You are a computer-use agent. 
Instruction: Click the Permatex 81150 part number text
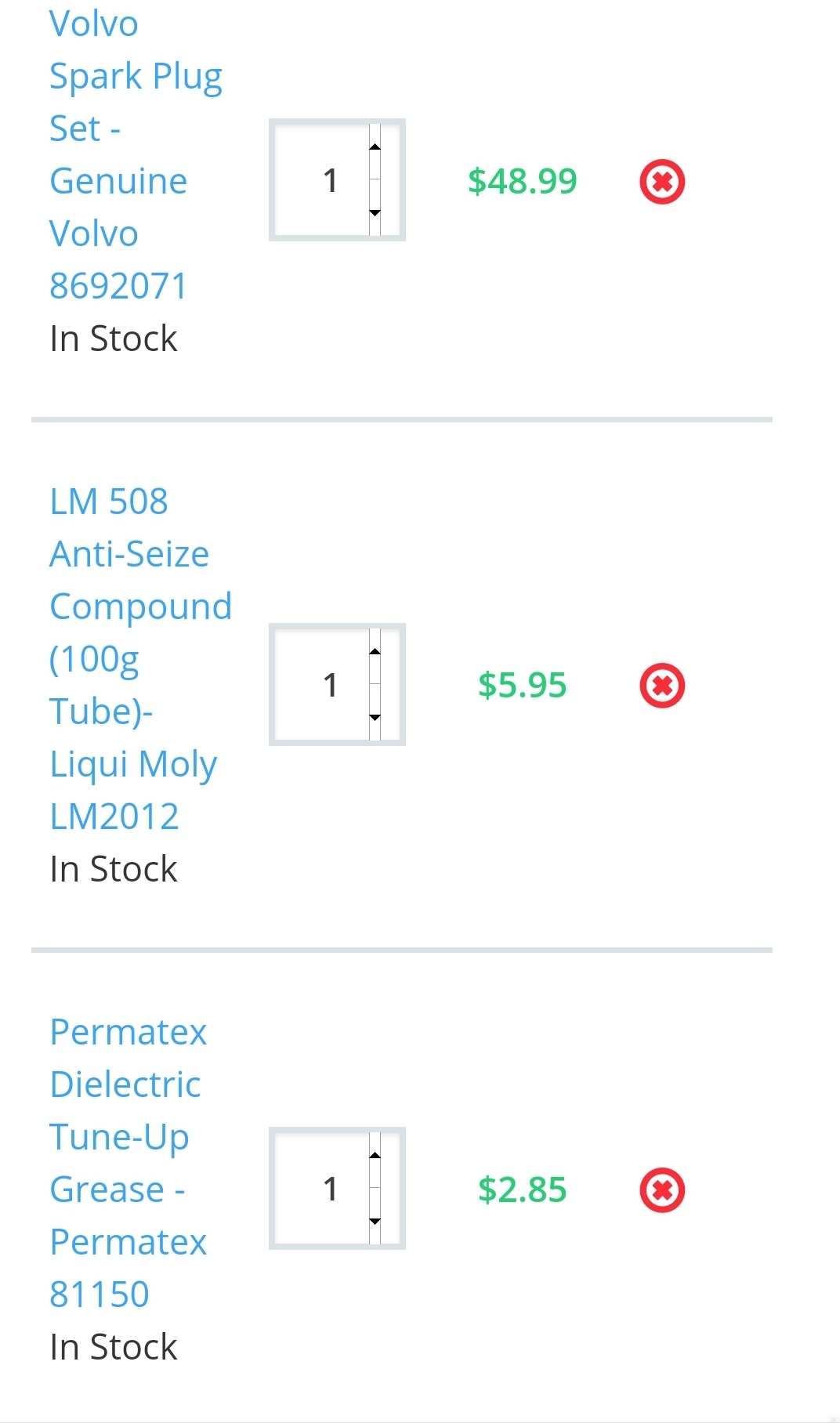click(100, 1294)
